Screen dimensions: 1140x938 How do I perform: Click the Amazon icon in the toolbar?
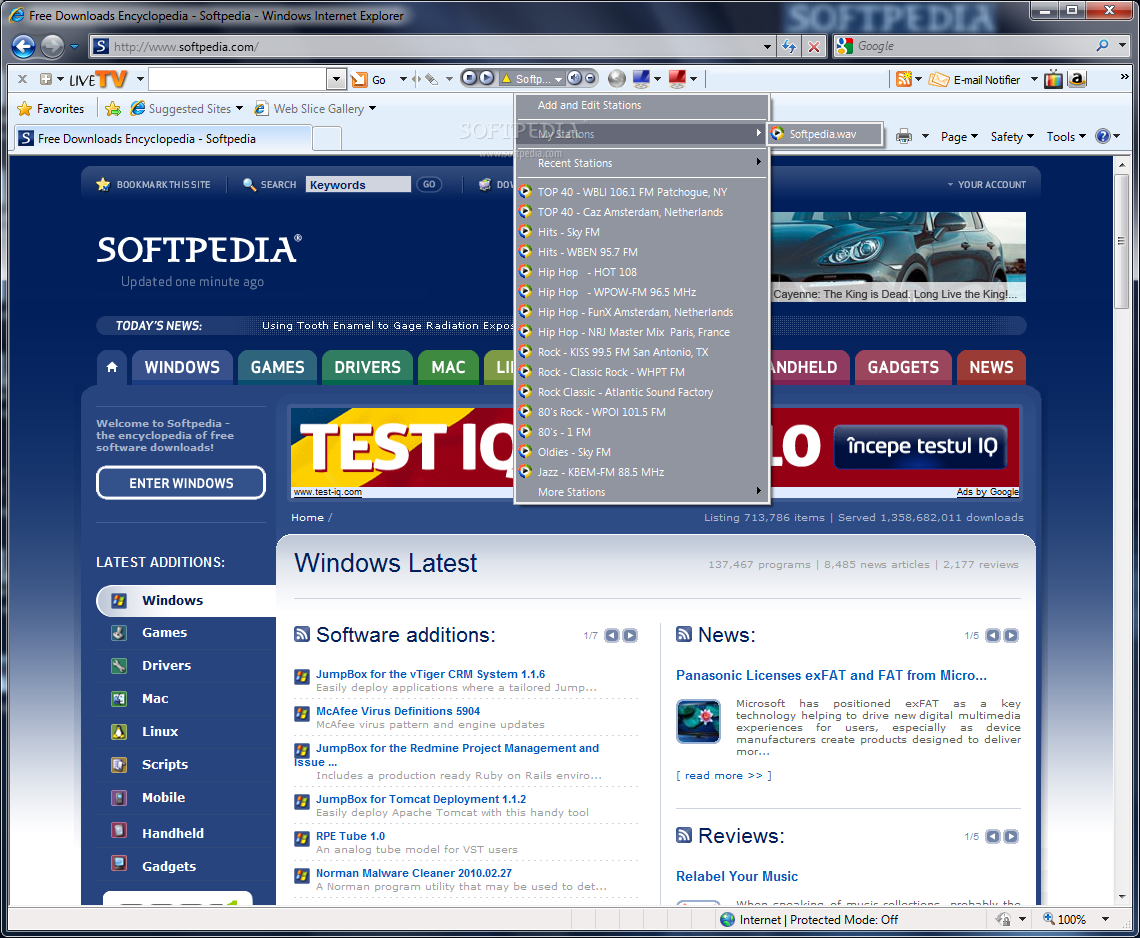pyautogui.click(x=1077, y=79)
